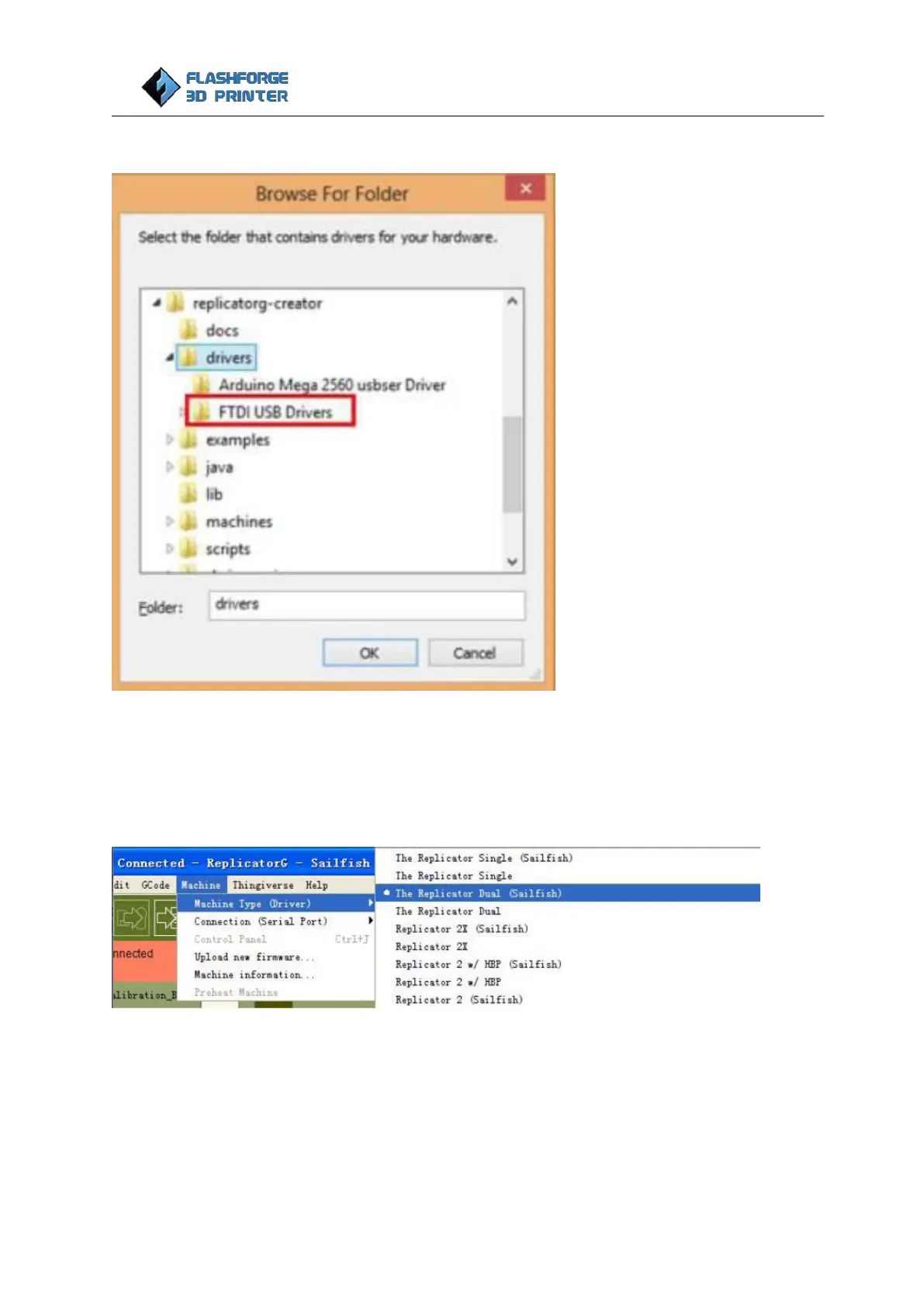
Task: Expand the machines folder node
Action: pos(169,522)
